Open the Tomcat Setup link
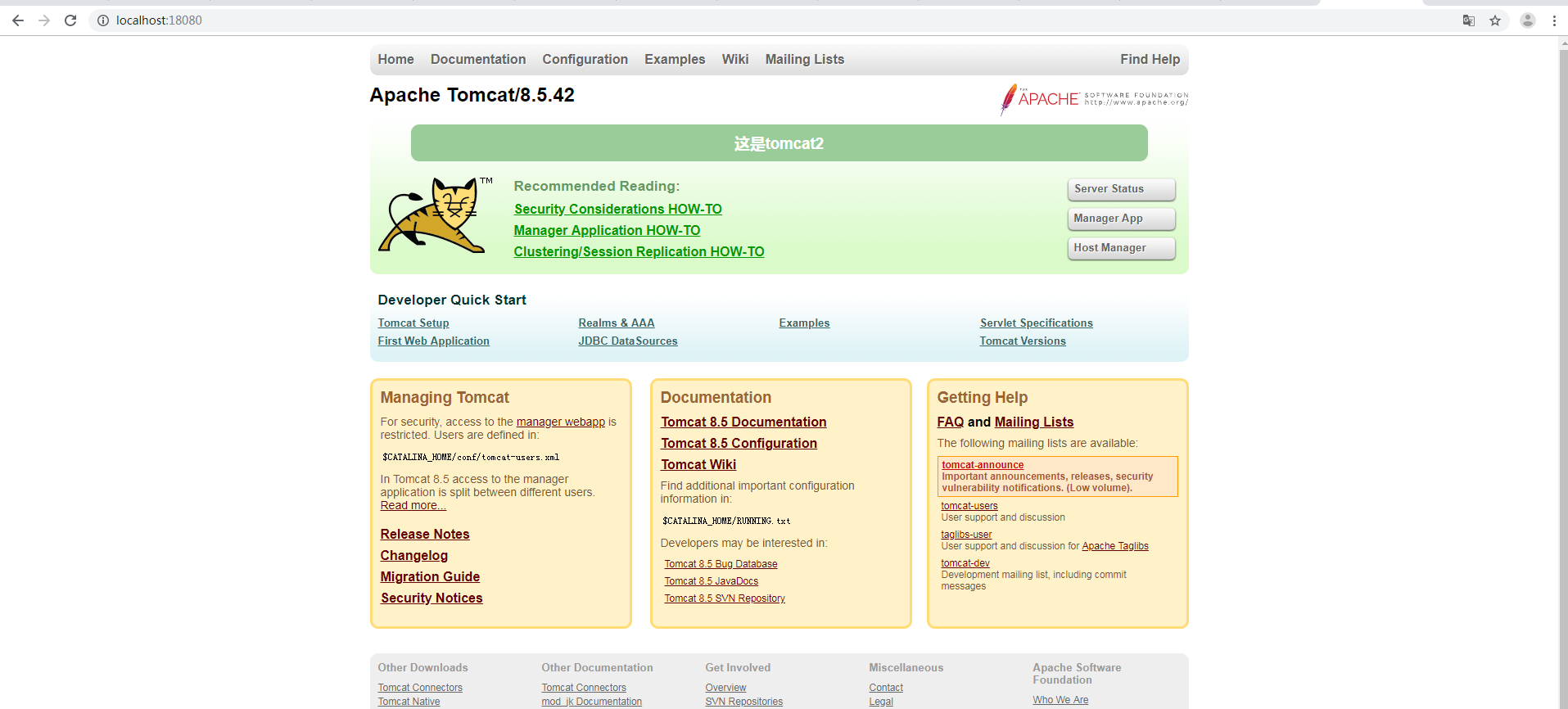This screenshot has height=709, width=1568. tap(413, 323)
